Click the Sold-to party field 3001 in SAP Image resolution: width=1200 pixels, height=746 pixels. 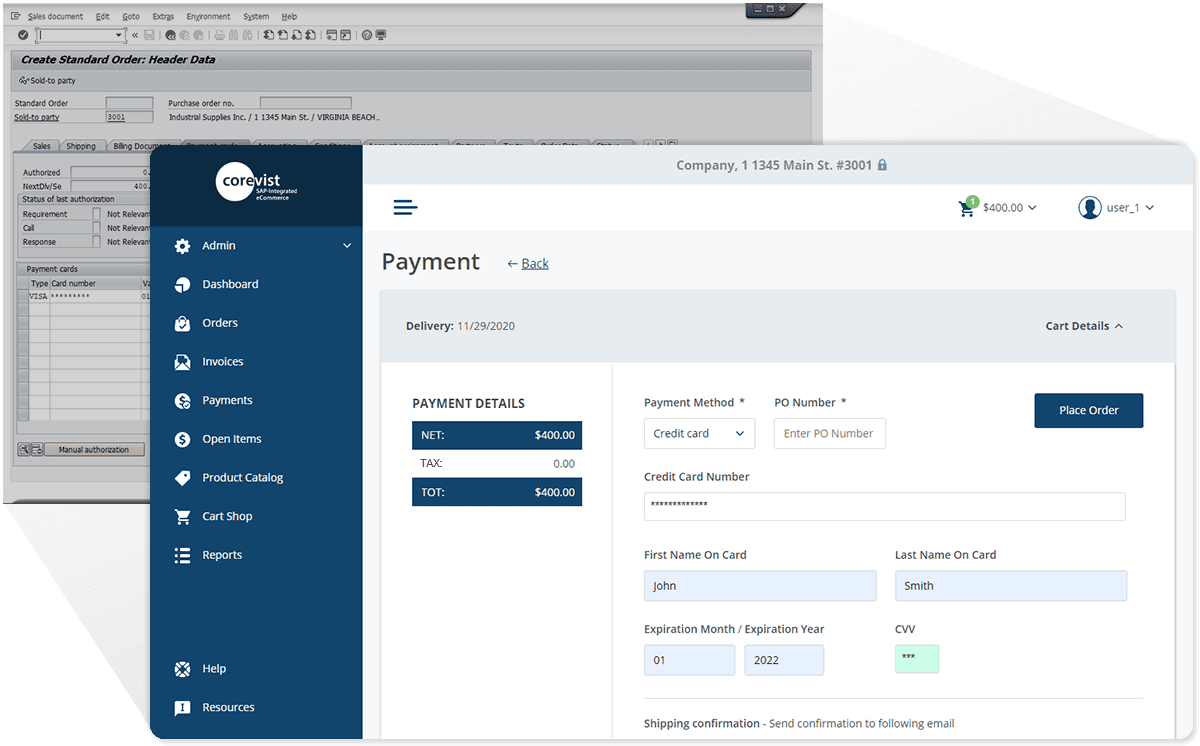[129, 117]
